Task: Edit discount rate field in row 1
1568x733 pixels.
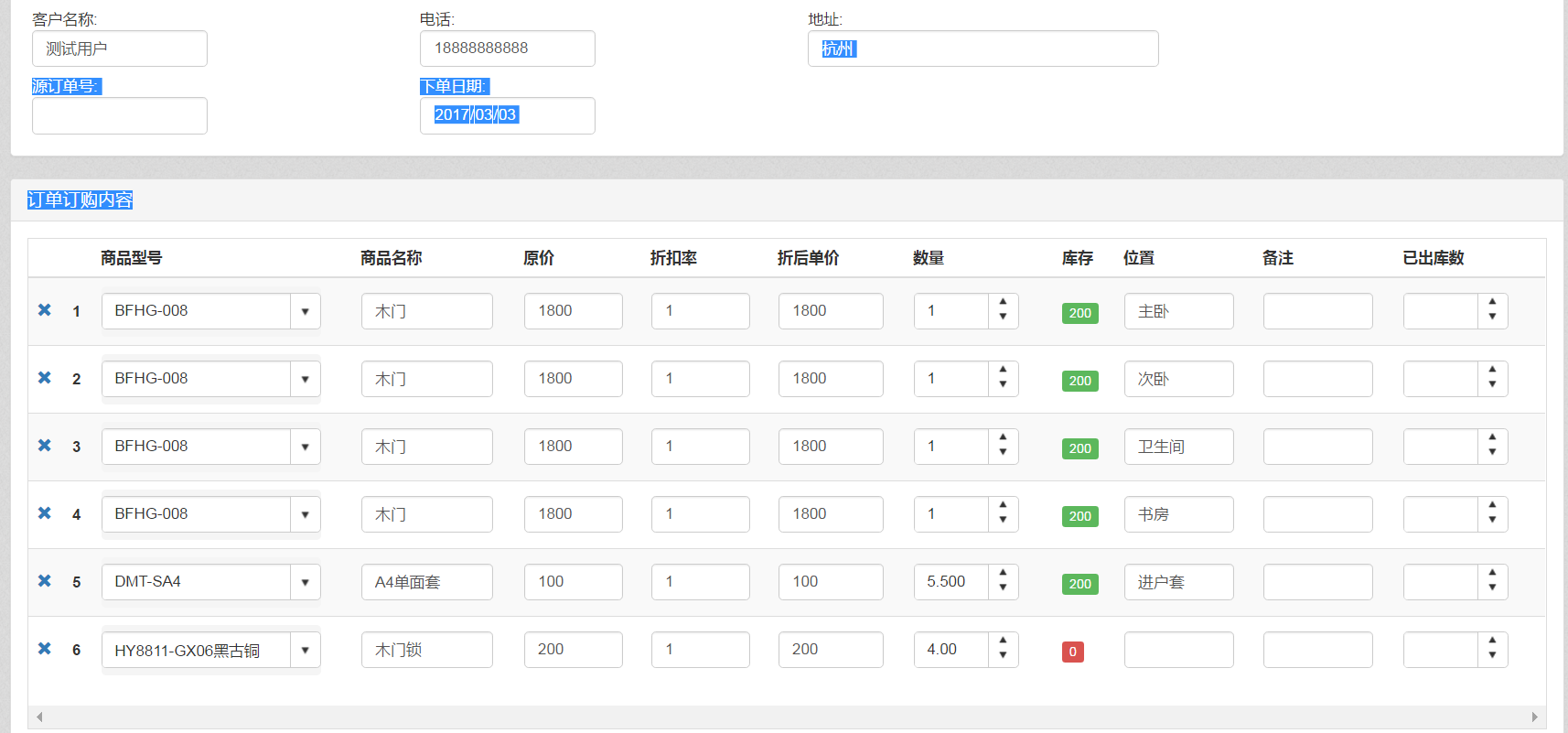Action: tap(701, 311)
